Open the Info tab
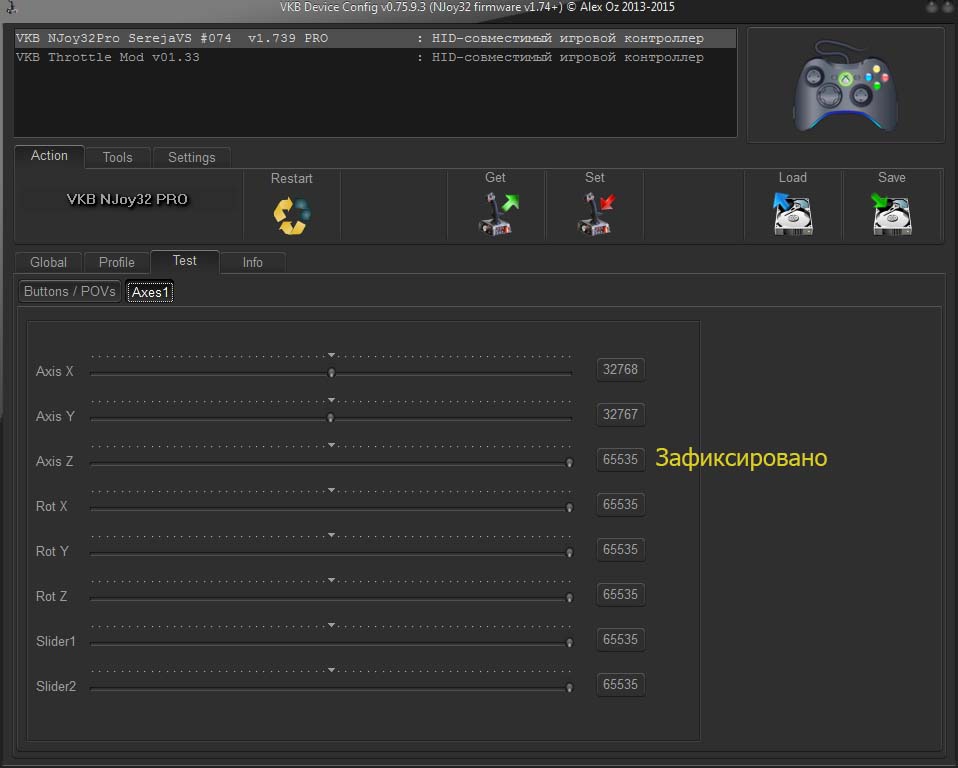Image resolution: width=958 pixels, height=768 pixels. (x=252, y=262)
